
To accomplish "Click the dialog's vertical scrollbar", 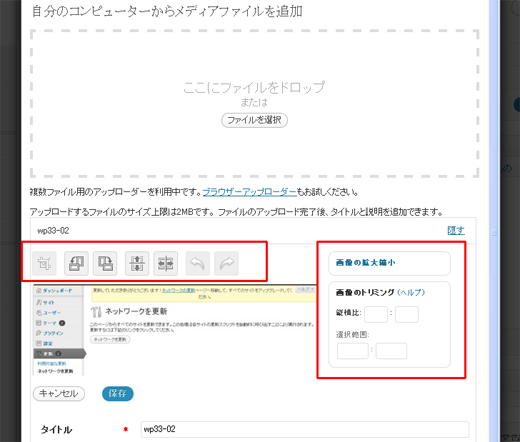I will (x=494, y=221).
